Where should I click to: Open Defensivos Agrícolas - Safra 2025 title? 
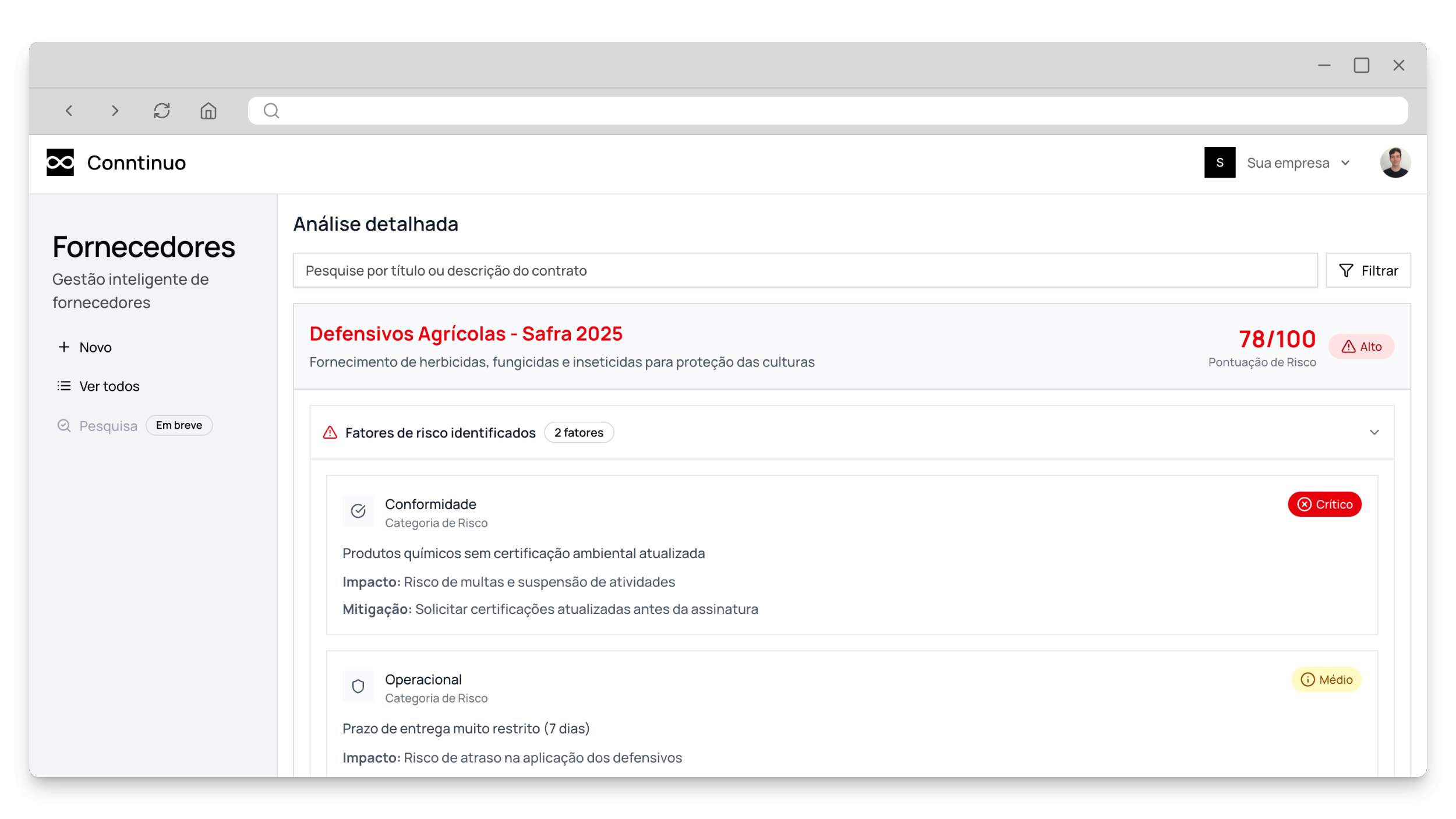466,334
